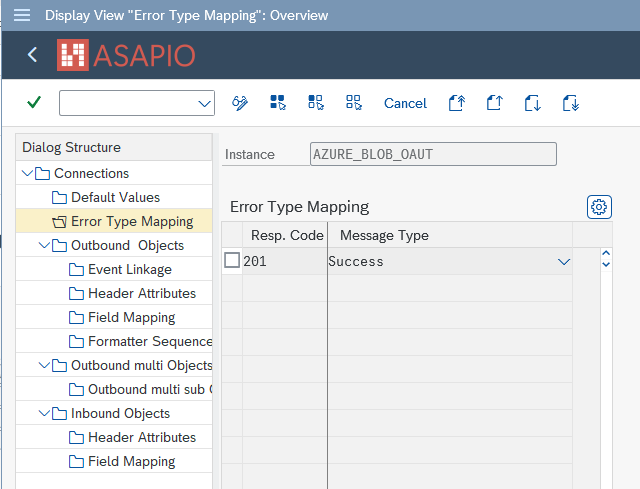Check the row selector for code 201
The image size is (640, 489).
click(x=232, y=260)
